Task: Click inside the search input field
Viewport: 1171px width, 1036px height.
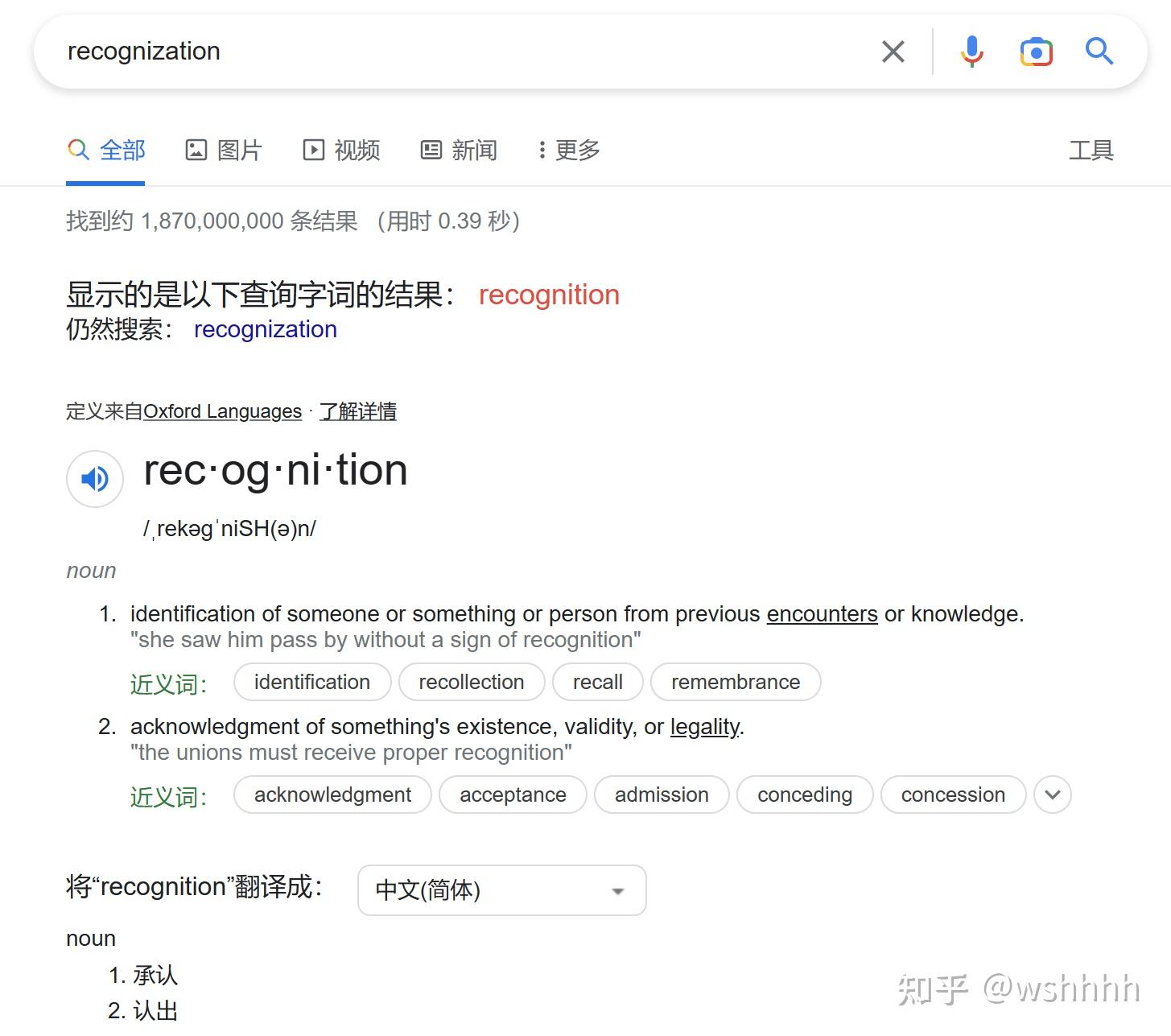Action: click(x=402, y=51)
